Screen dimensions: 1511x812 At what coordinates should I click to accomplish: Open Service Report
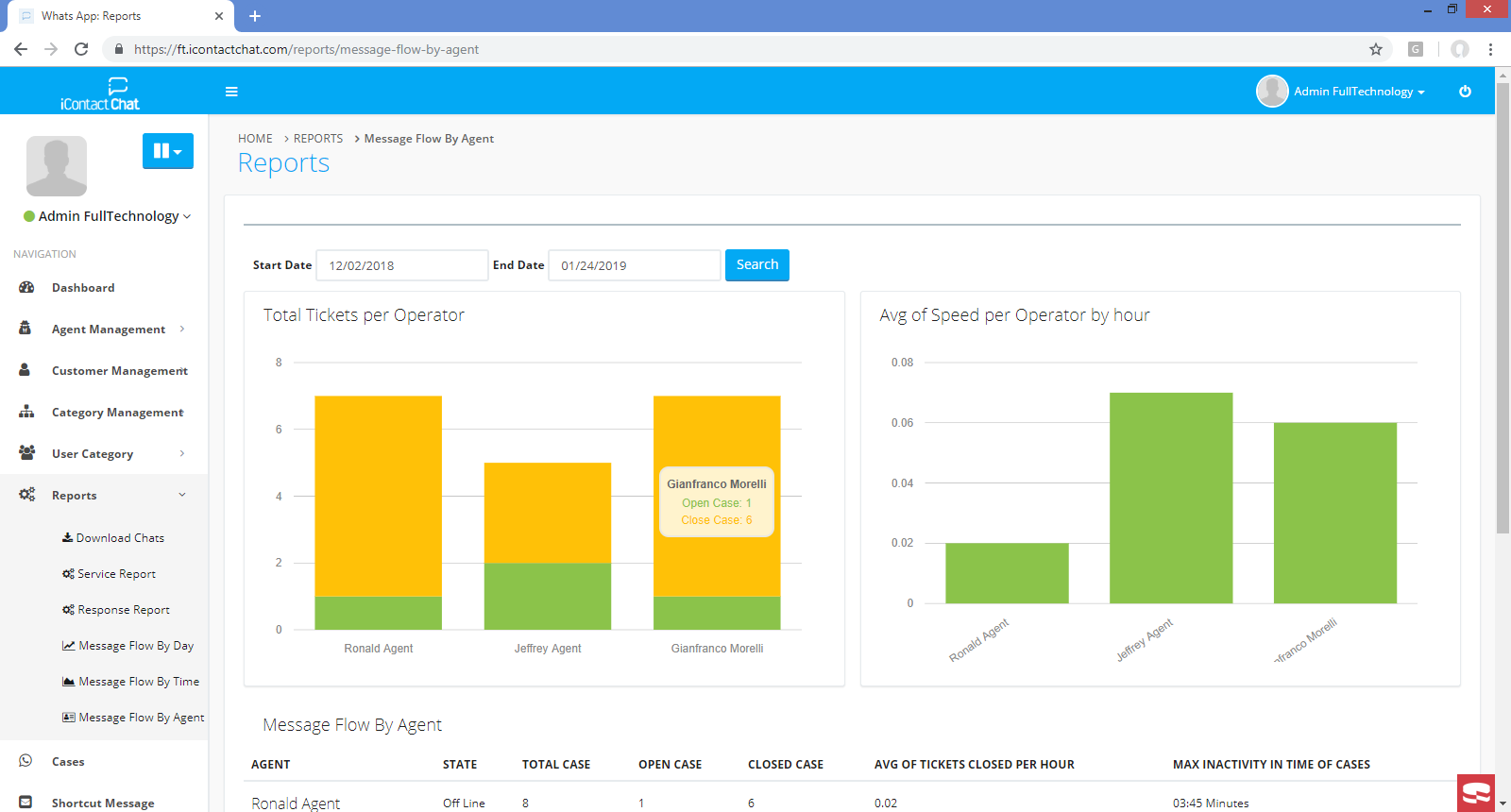click(116, 574)
